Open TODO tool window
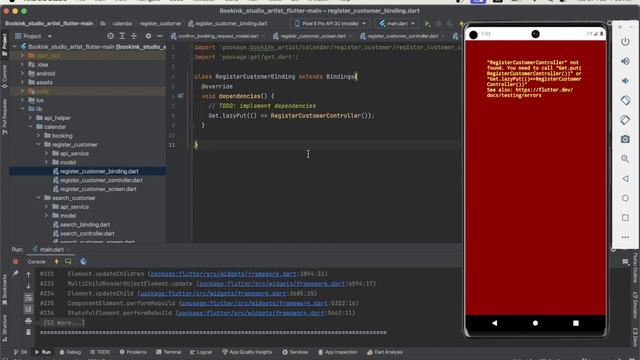The height and width of the screenshot is (360, 640). tap(100, 352)
